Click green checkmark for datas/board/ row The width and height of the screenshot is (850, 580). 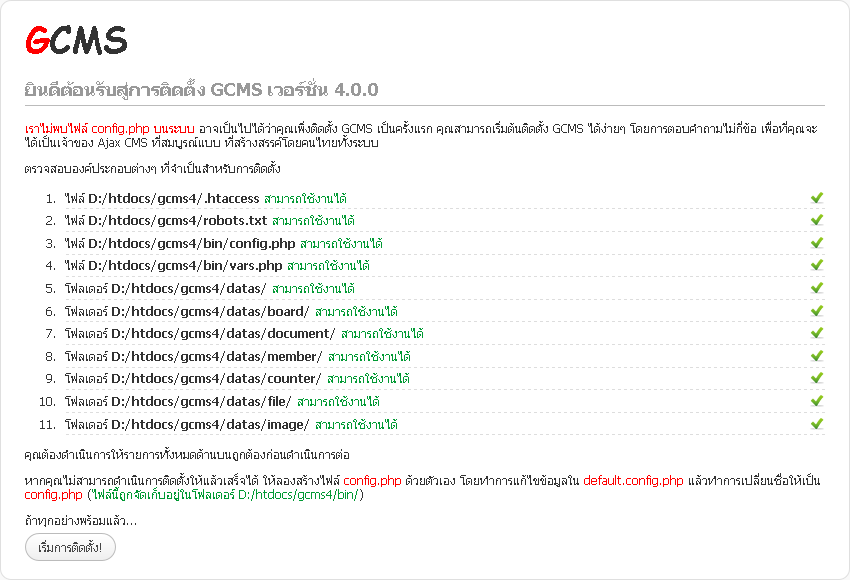point(817,311)
